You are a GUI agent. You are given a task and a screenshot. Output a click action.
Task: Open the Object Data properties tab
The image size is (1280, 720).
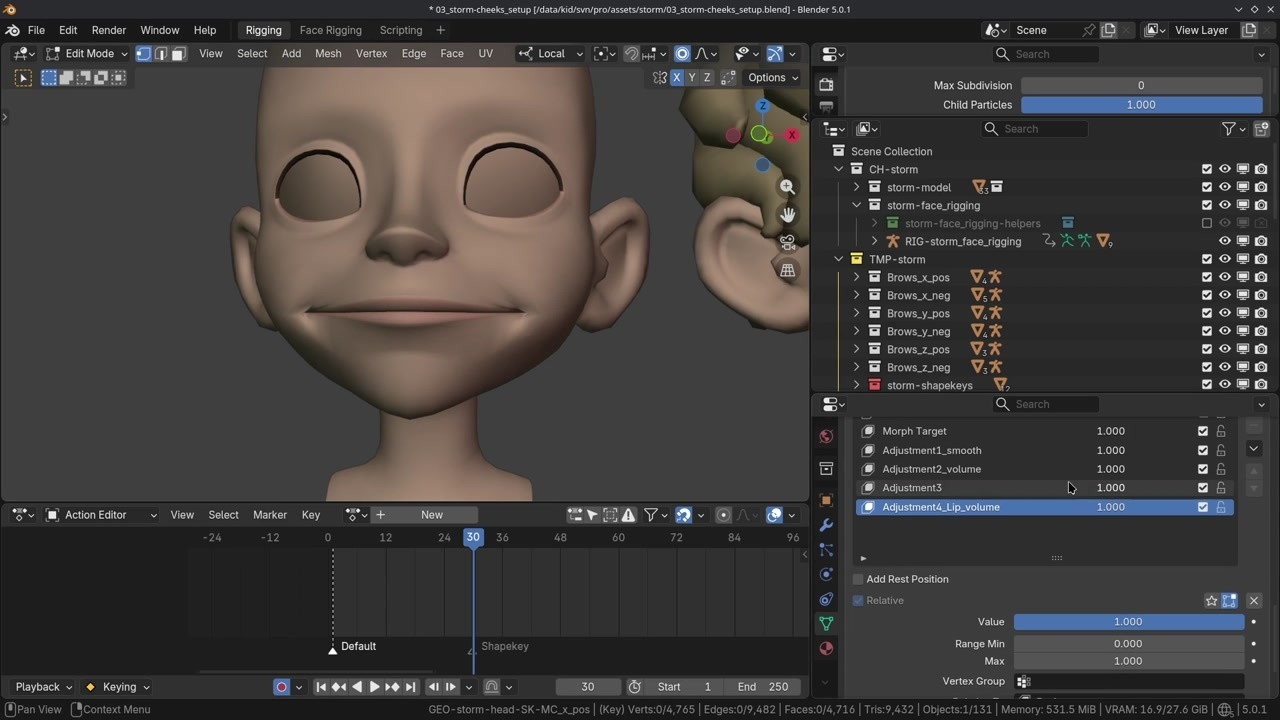[826, 623]
